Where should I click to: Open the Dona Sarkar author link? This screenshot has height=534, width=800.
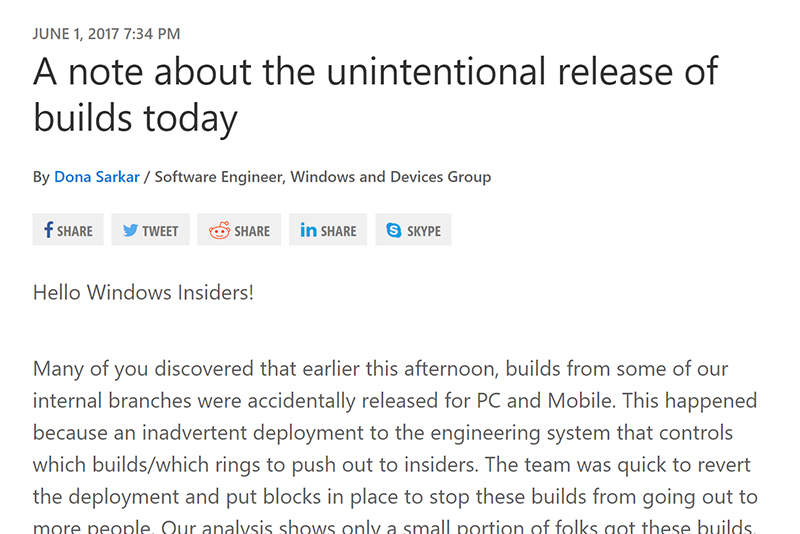pos(97,177)
